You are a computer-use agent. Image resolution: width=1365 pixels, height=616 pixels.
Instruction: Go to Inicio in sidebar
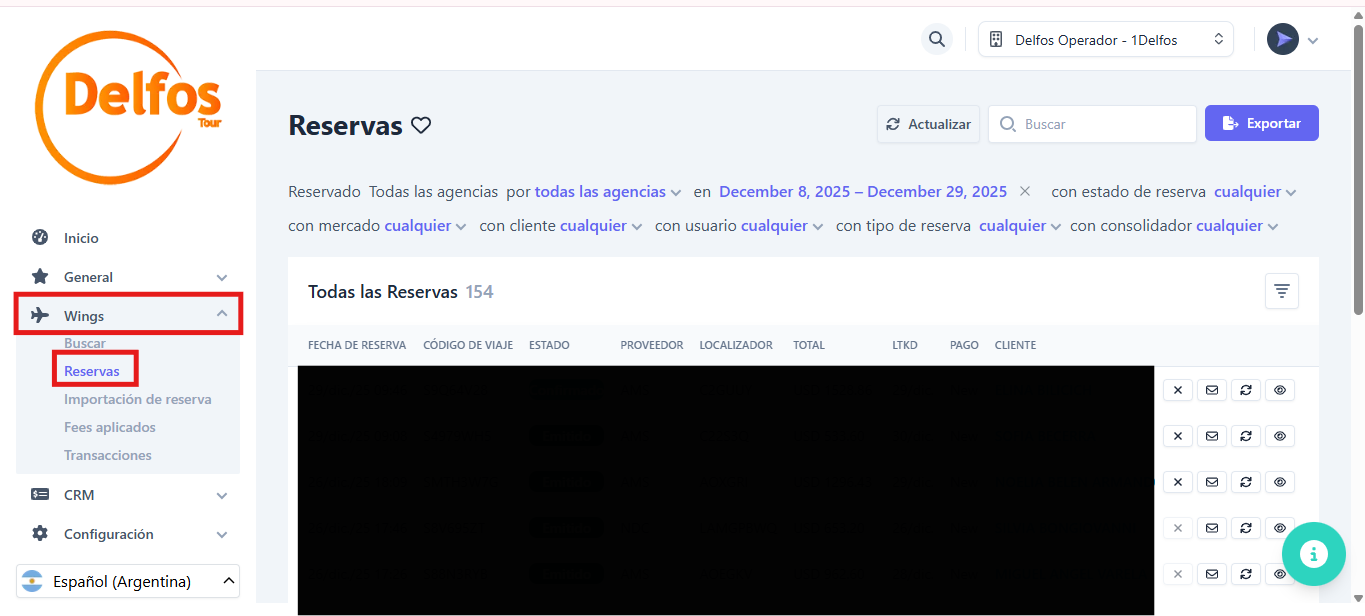click(x=81, y=238)
